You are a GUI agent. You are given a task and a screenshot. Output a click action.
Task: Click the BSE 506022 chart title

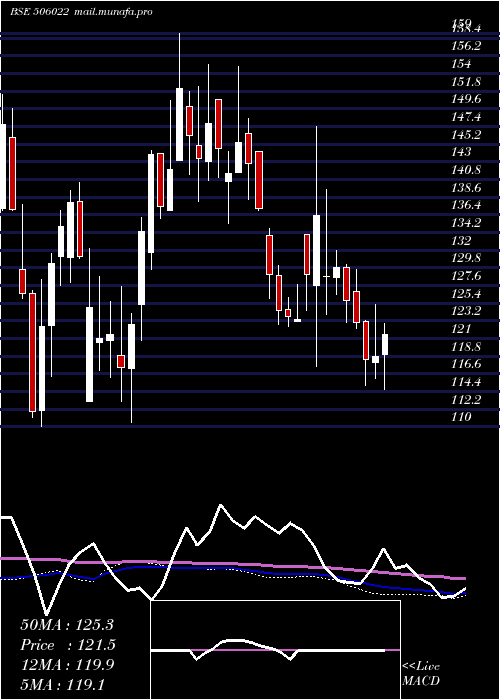pyautogui.click(x=39, y=12)
